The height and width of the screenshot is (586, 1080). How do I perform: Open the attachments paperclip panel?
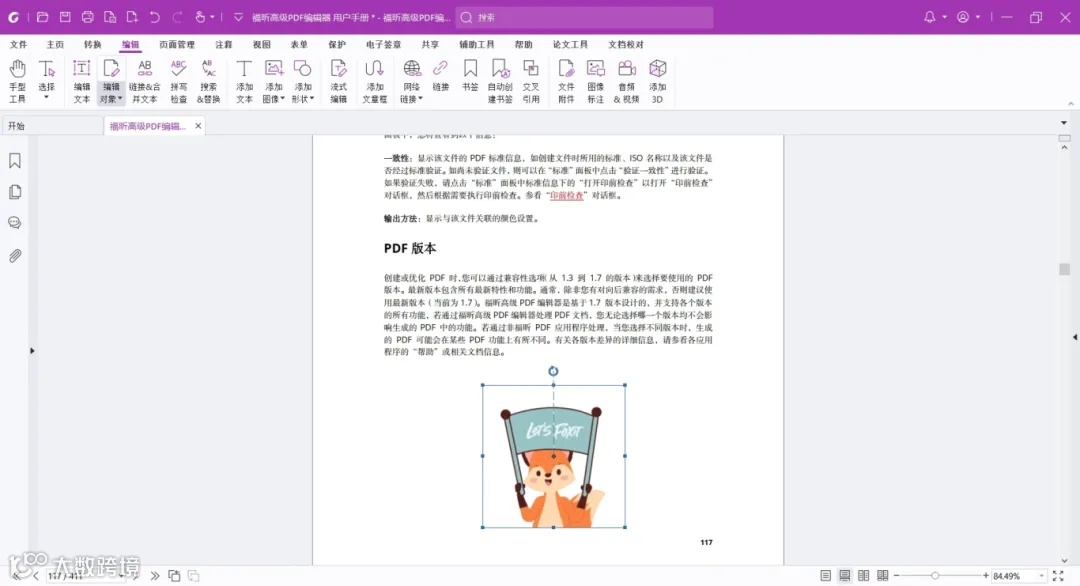tap(15, 255)
